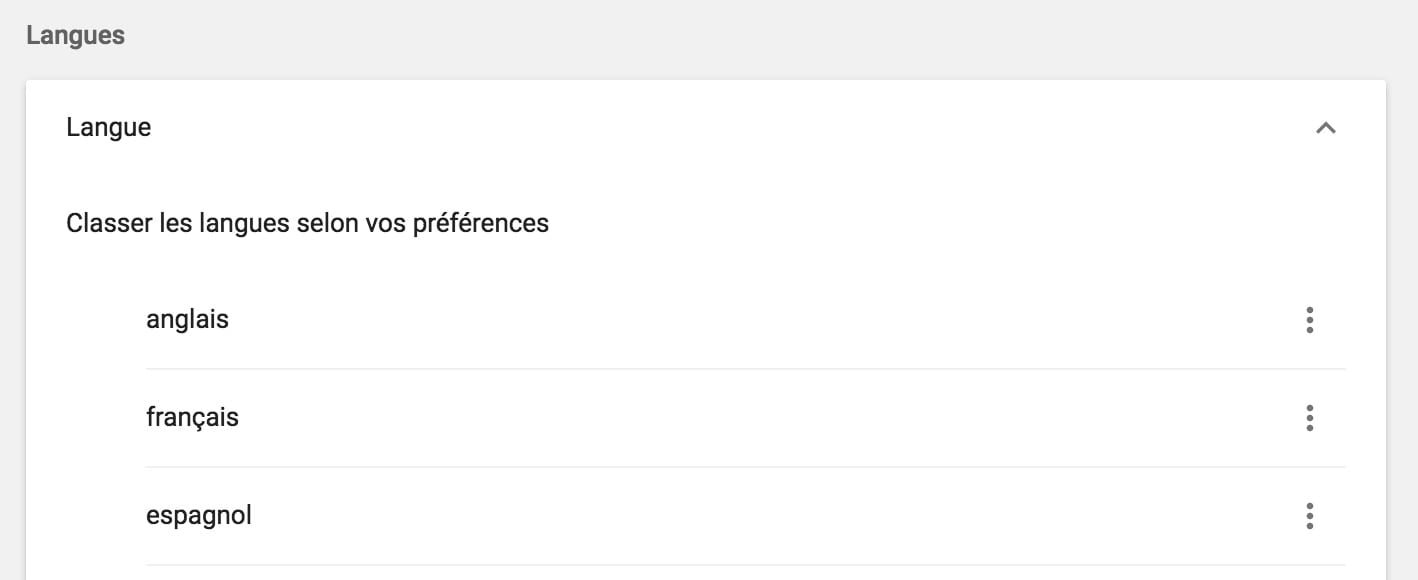The height and width of the screenshot is (580, 1418).
Task: Click the Langue card title
Action: tap(109, 128)
